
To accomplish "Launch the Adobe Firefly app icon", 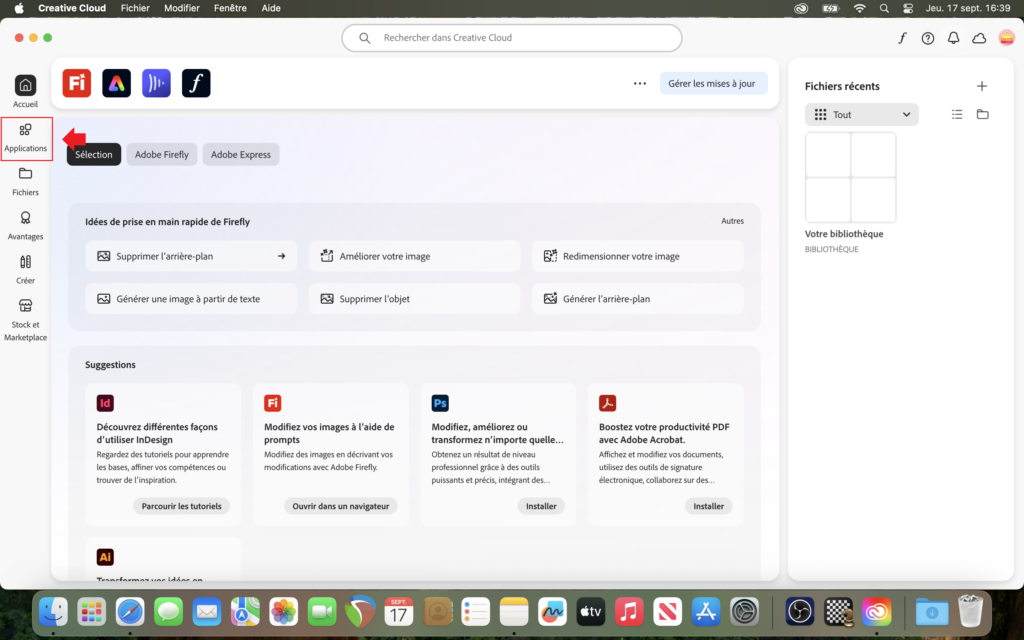I will tap(77, 83).
